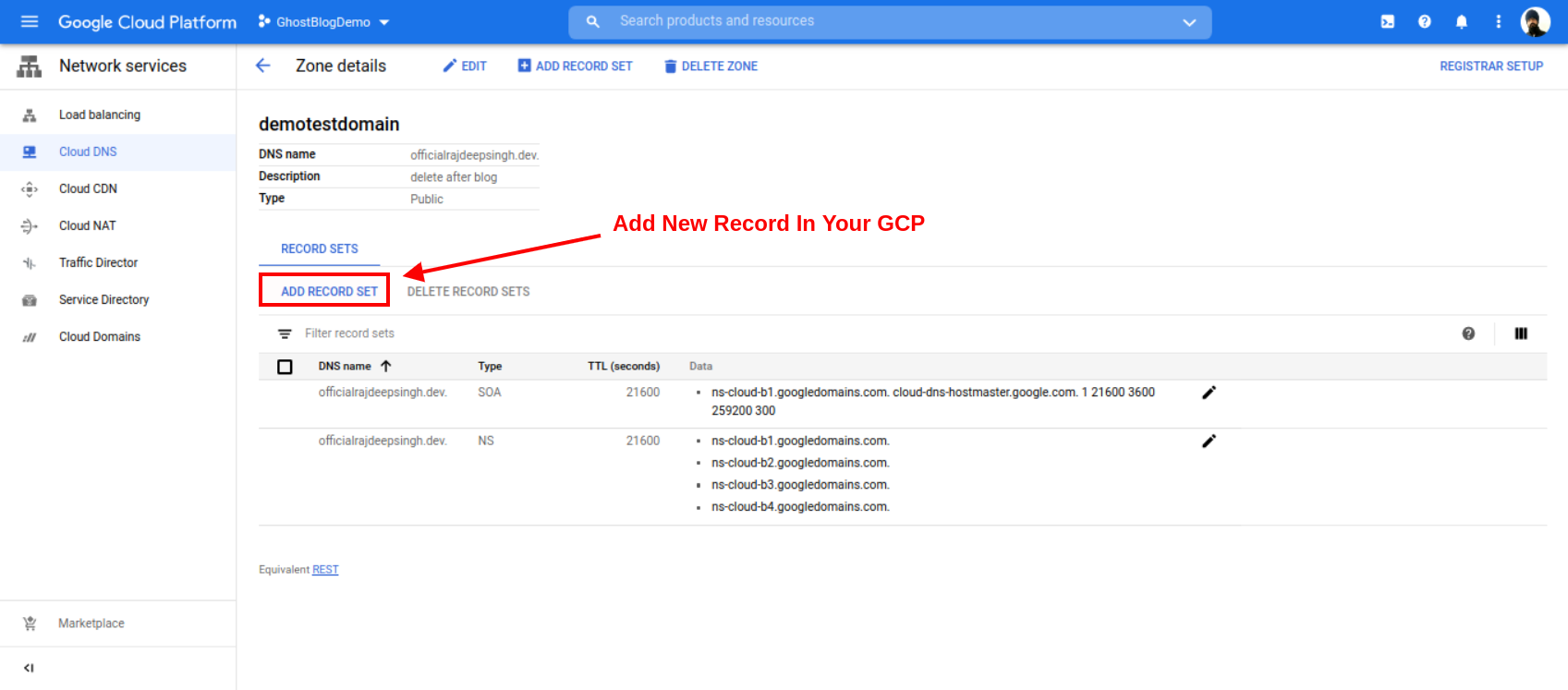Click the search magnifier icon
Viewport: 1568px width, 690px height.
tap(593, 21)
